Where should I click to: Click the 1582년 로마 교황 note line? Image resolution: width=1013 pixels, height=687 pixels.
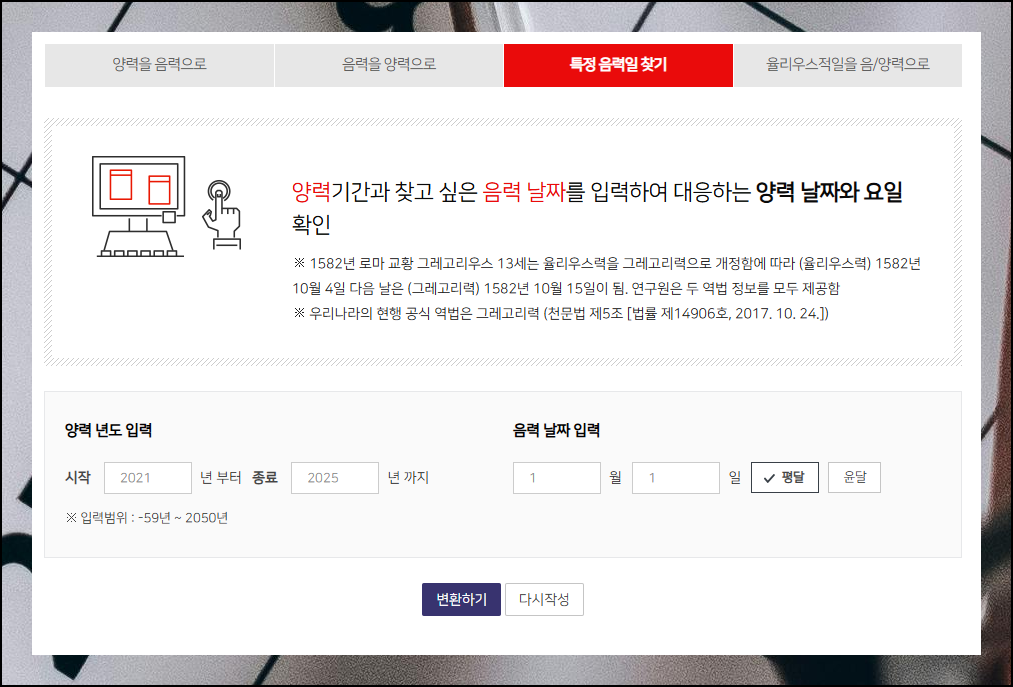(x=607, y=276)
